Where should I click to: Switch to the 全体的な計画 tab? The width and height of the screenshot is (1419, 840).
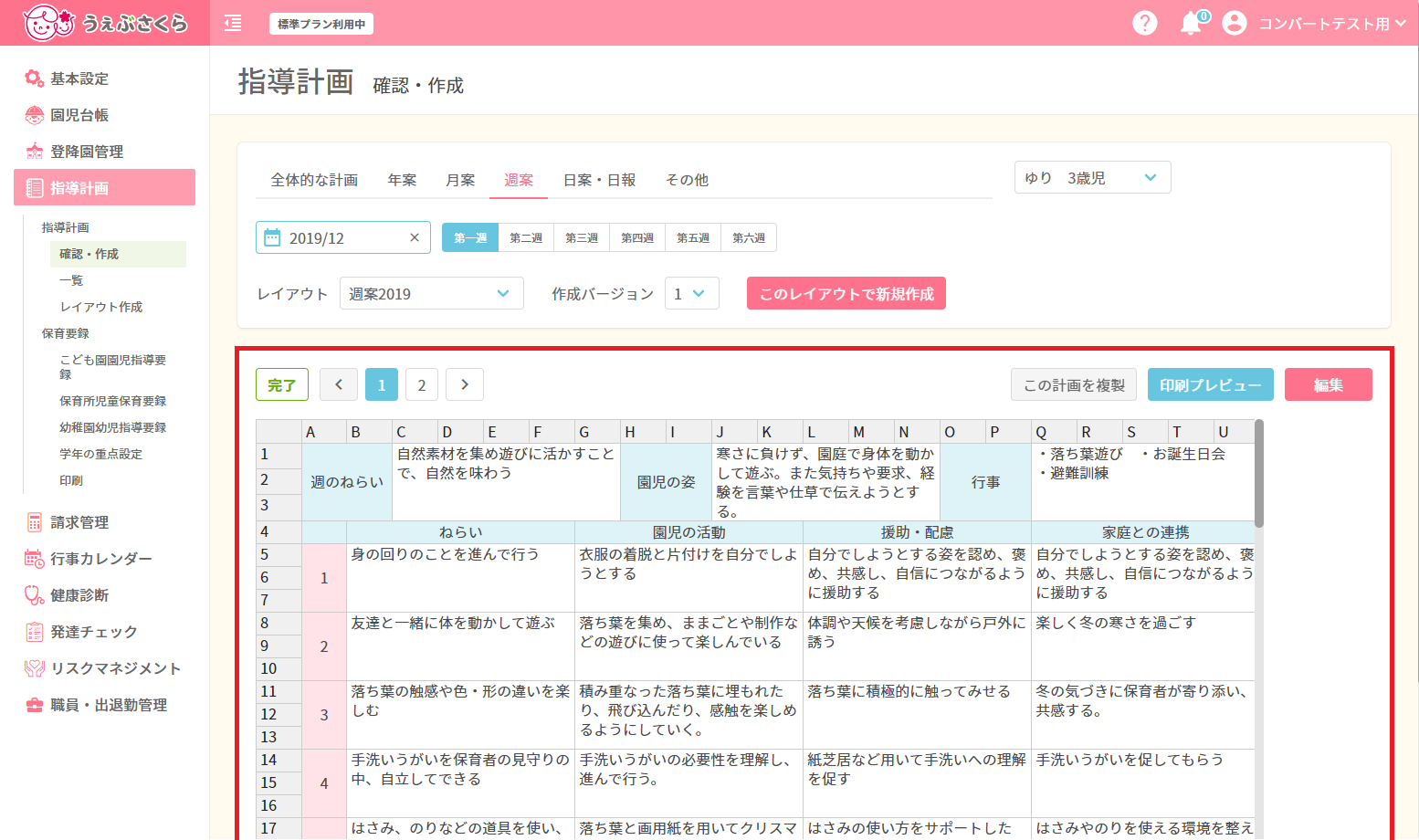pyautogui.click(x=314, y=180)
